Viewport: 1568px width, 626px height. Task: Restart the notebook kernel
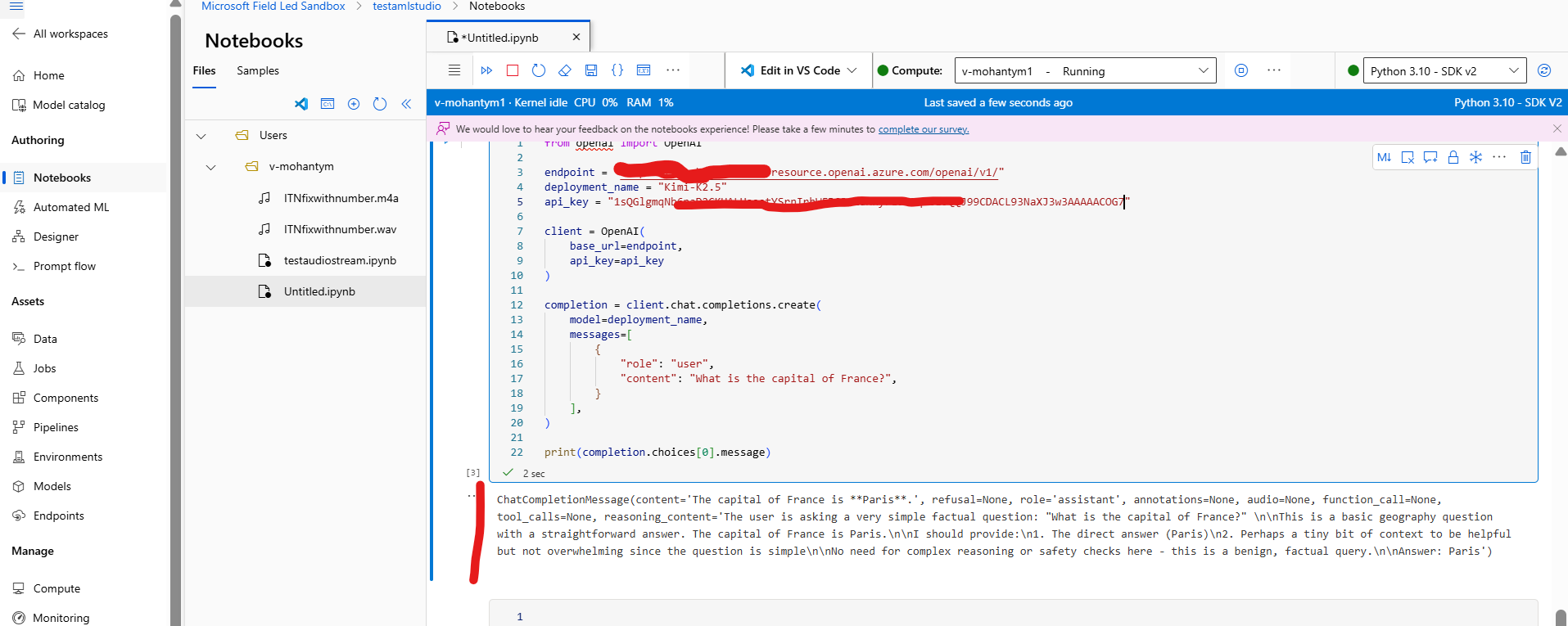[539, 70]
